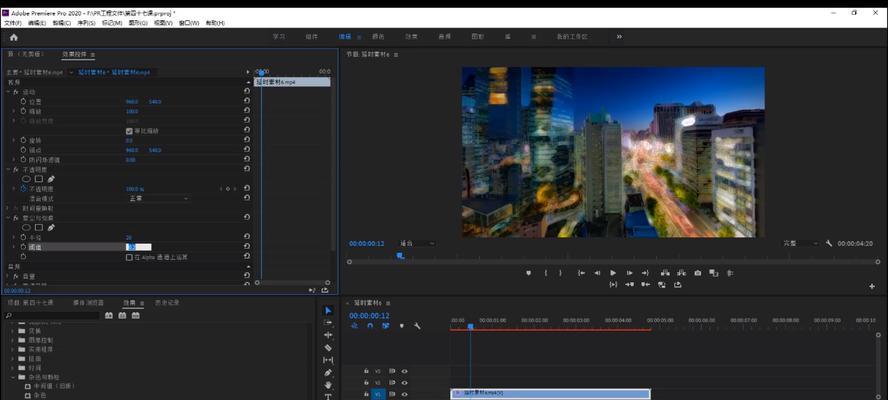Select the Type tool
Image resolution: width=888 pixels, height=400 pixels.
(328, 397)
